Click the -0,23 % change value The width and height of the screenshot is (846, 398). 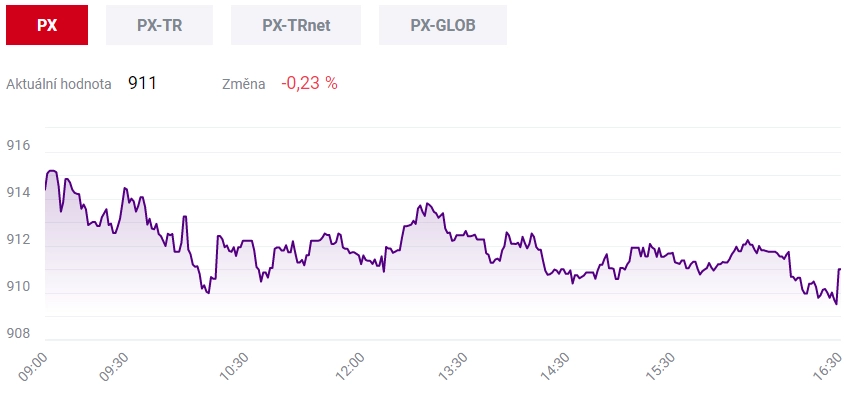(x=309, y=84)
